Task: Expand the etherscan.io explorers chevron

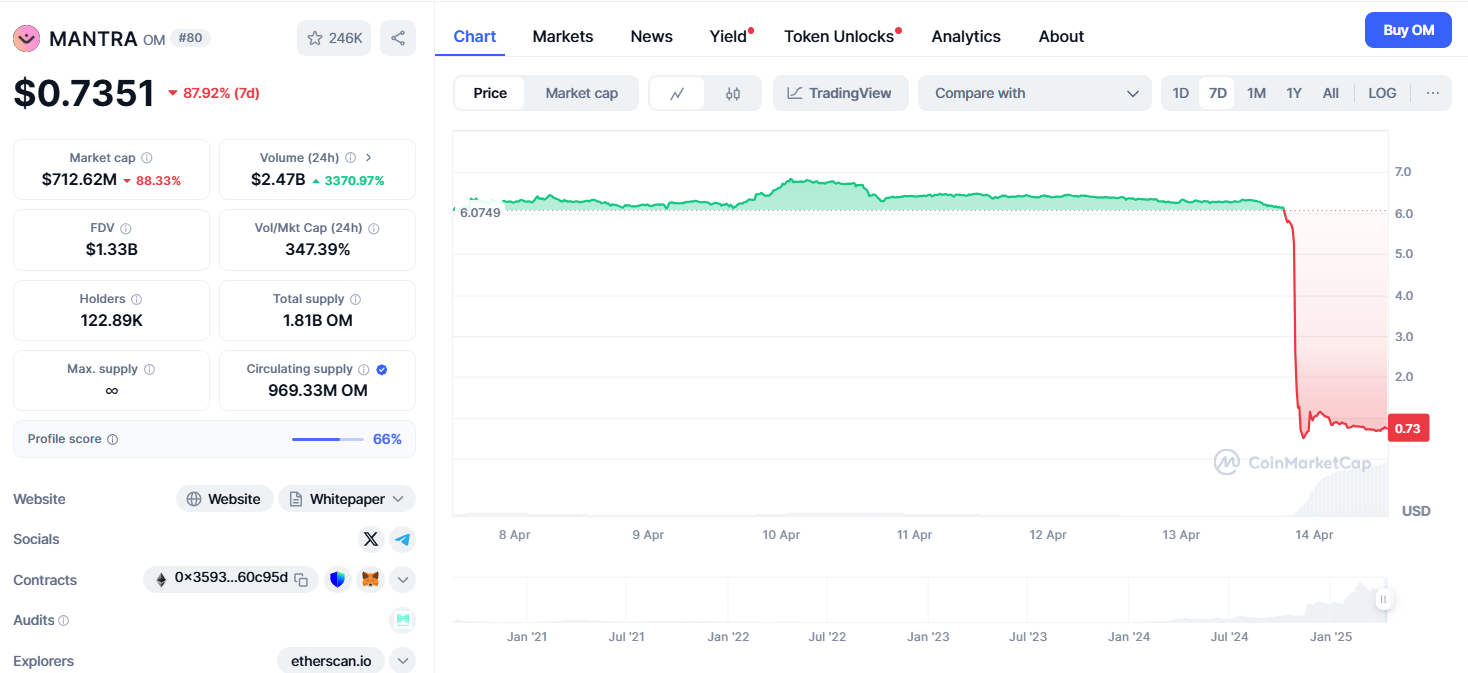Action: (x=402, y=660)
